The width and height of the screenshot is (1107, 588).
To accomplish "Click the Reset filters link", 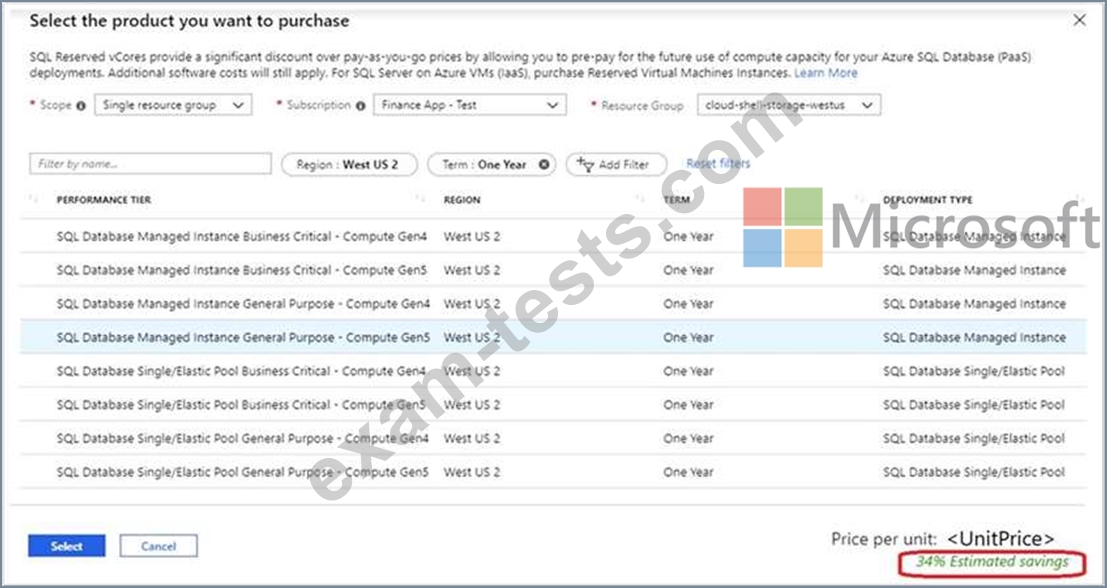I will [718, 163].
